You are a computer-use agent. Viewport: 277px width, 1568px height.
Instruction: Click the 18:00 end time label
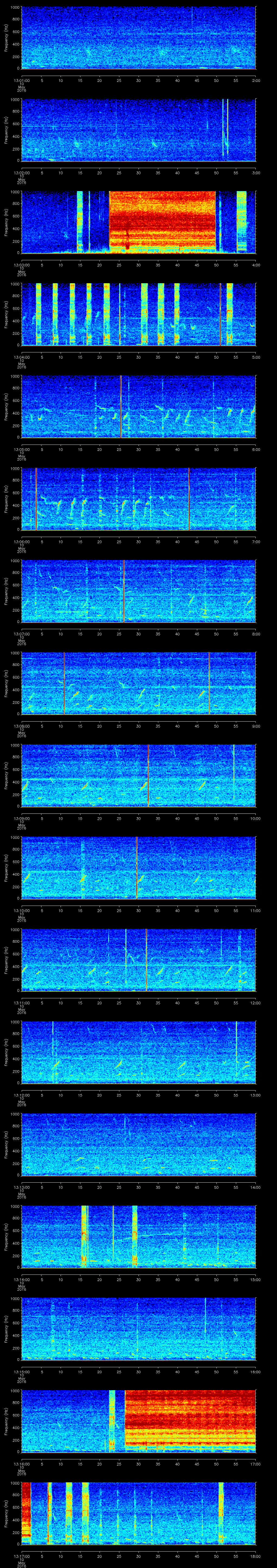[x=255, y=1556]
